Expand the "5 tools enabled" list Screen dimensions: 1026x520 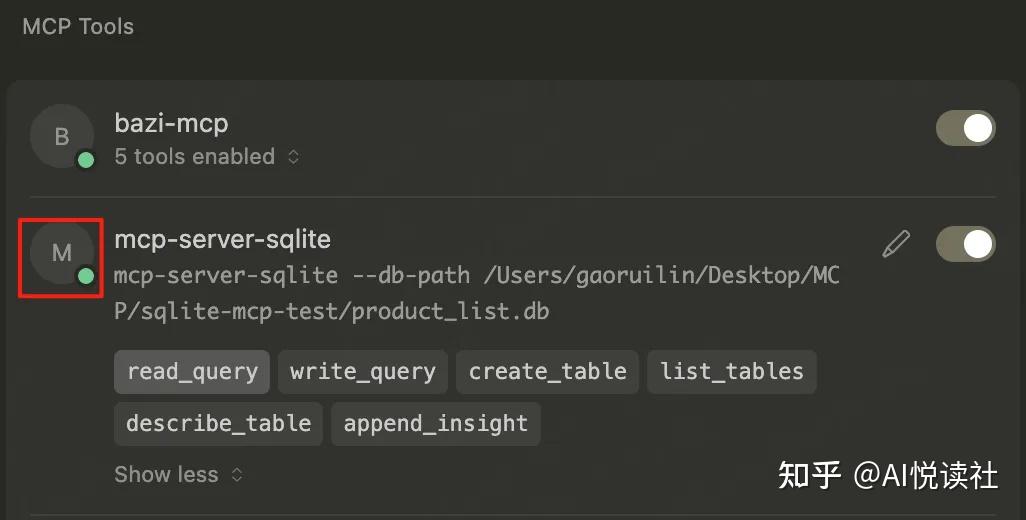pyautogui.click(x=206, y=157)
